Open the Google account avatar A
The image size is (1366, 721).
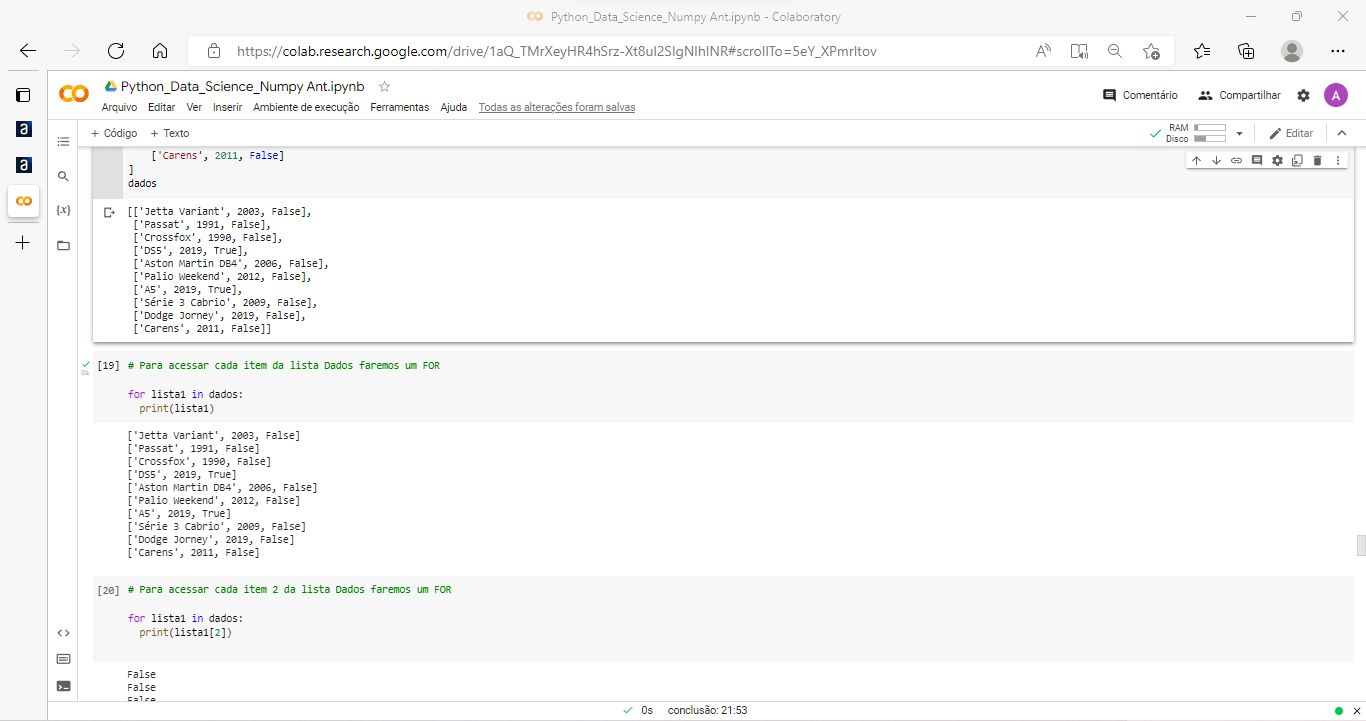coord(1336,95)
